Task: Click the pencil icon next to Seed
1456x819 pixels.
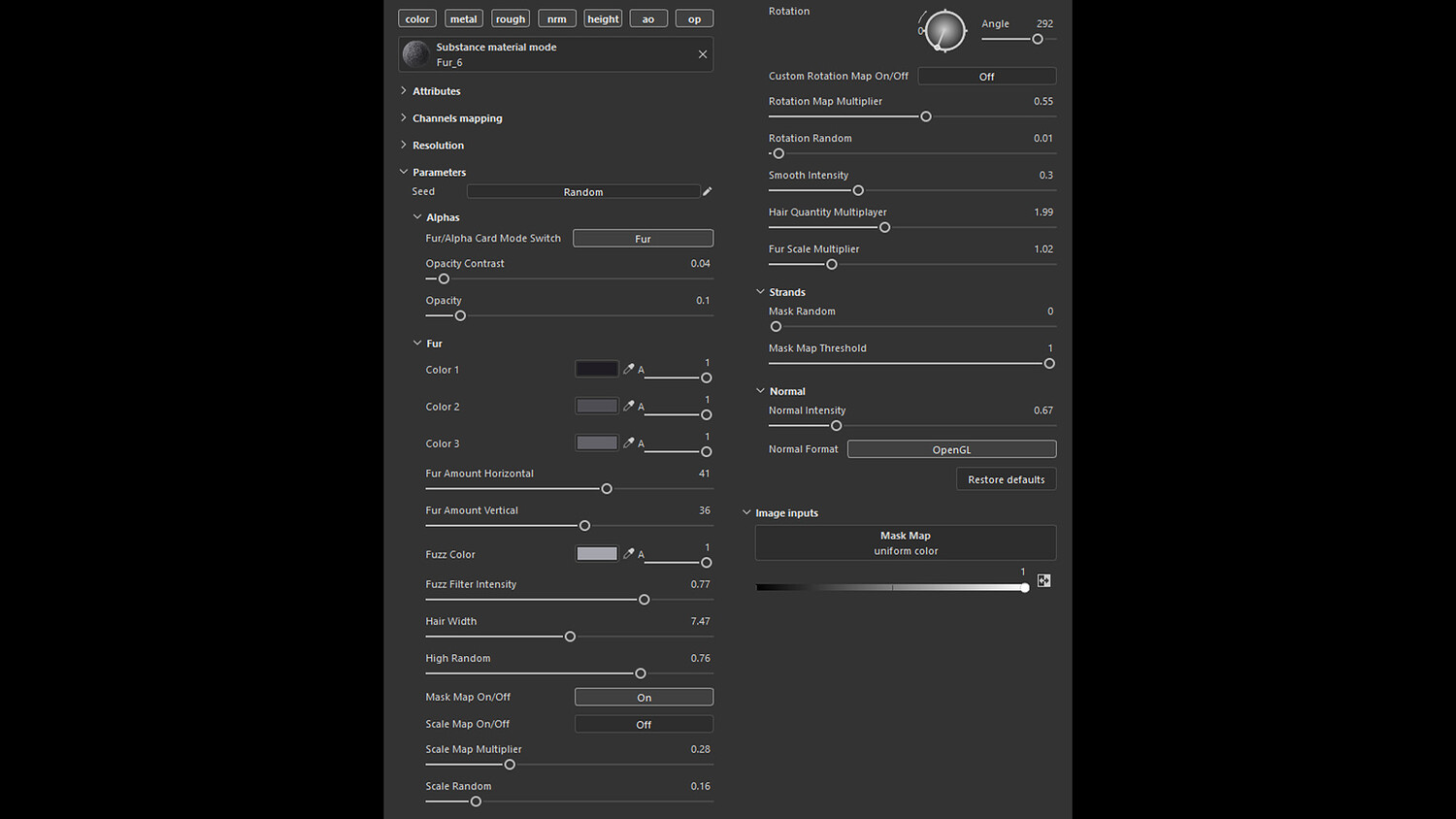Action: (708, 191)
